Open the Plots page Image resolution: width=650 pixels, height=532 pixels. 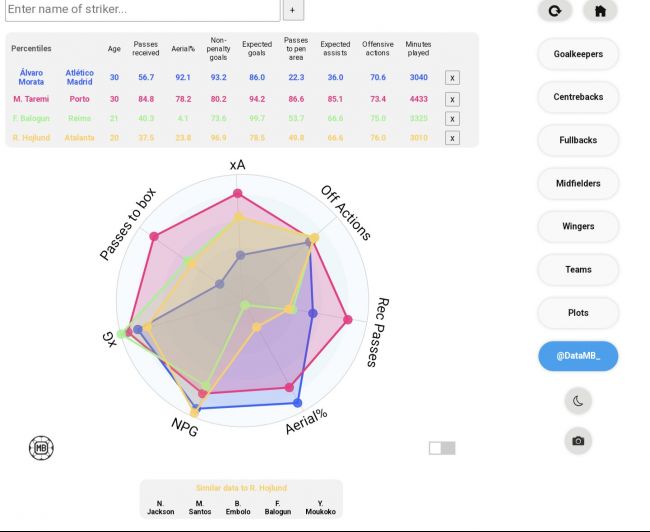[578, 313]
